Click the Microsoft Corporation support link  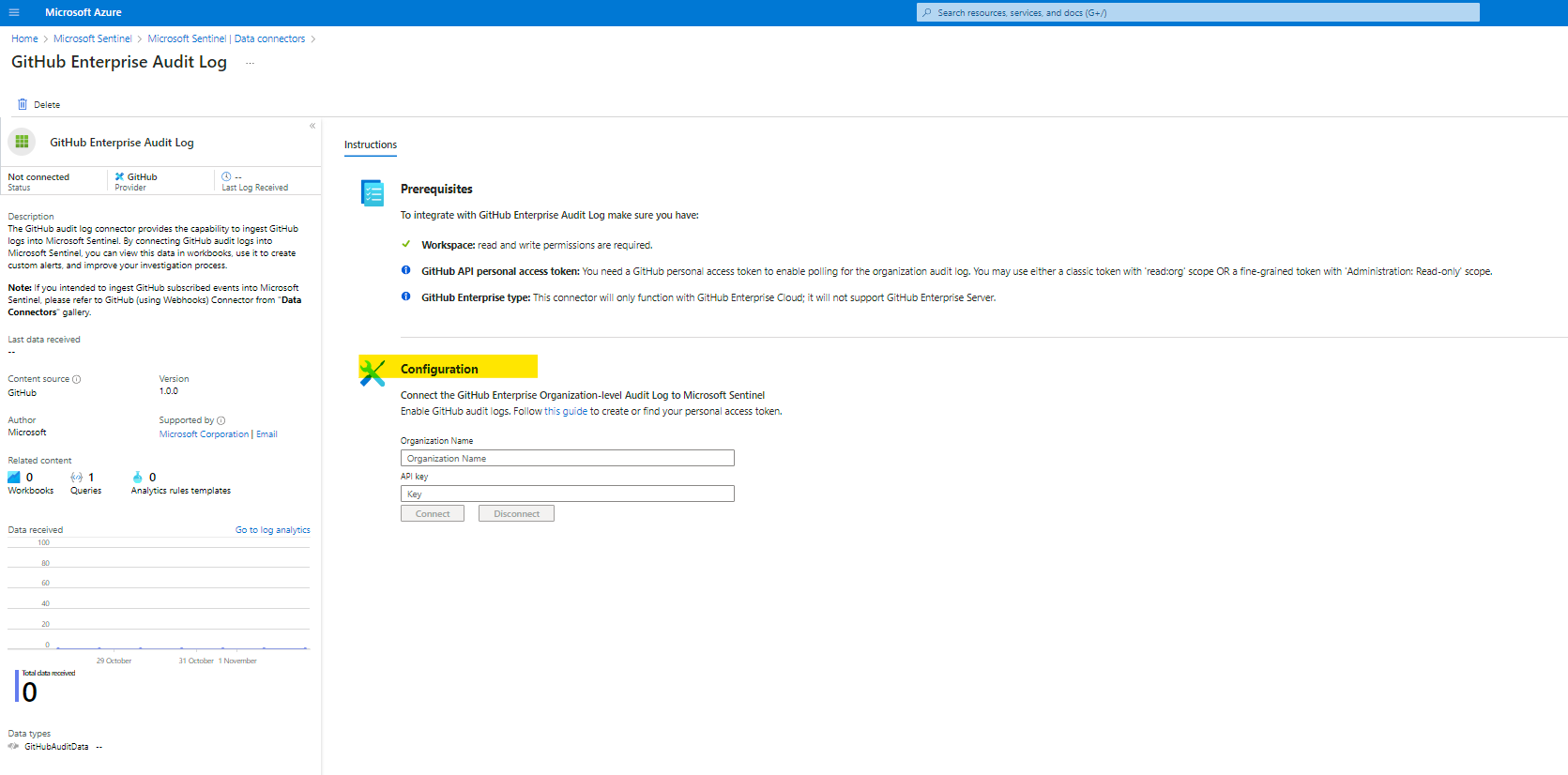[204, 434]
